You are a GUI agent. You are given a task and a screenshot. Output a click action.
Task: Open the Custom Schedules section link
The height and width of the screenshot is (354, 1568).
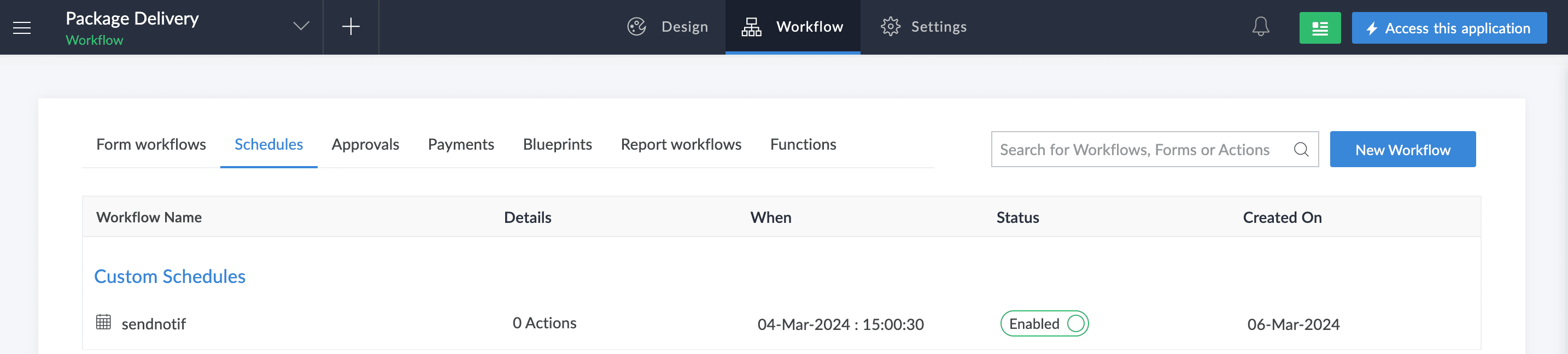[169, 276]
